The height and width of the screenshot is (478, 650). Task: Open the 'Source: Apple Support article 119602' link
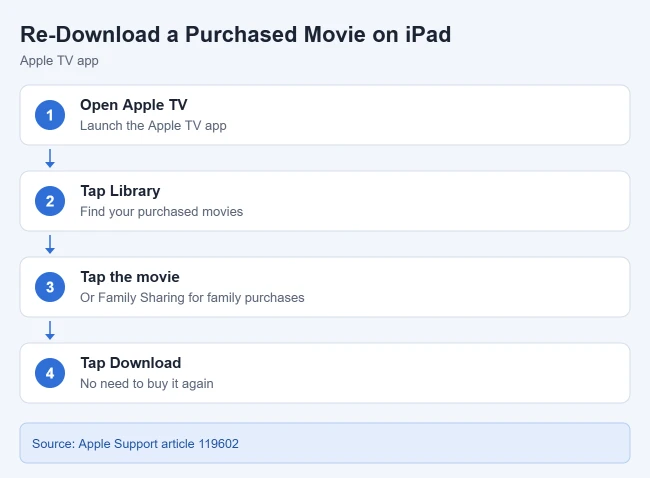coord(136,444)
